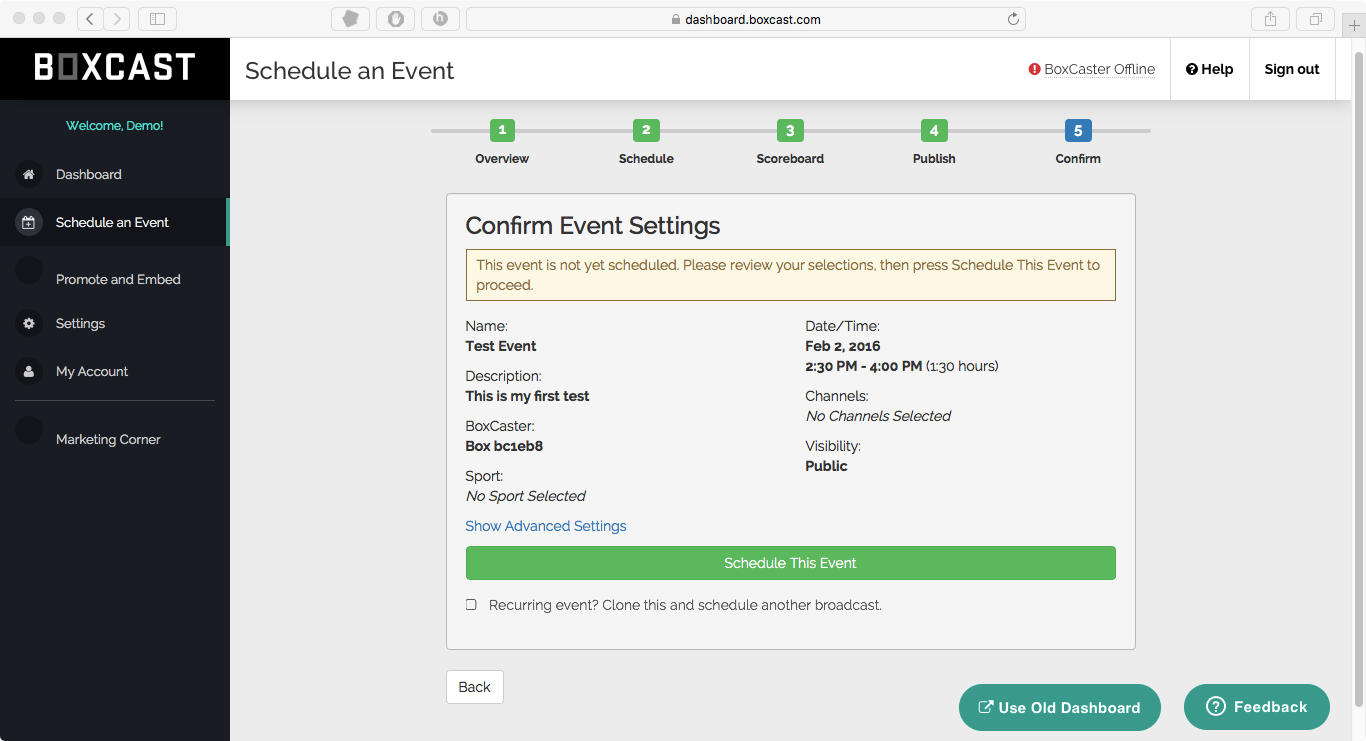Click the Back button

coord(474,687)
